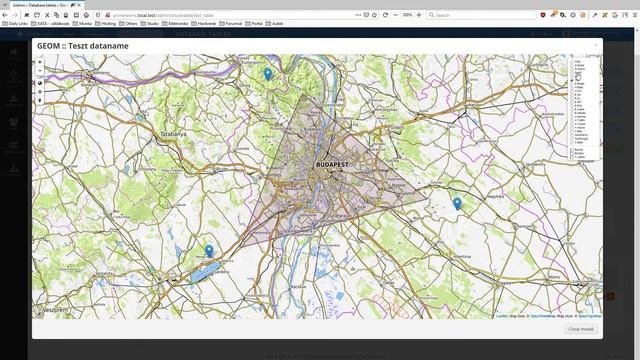Increase the browser page zoom level

419,15
